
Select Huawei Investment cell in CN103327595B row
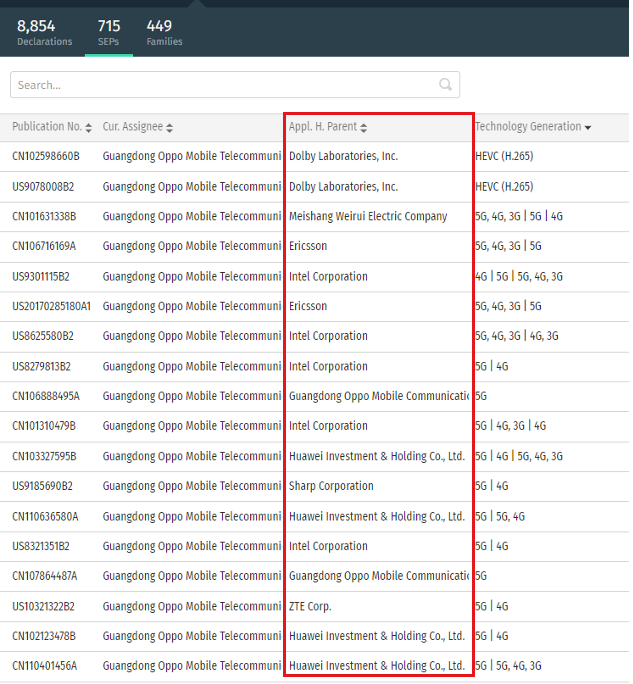tap(377, 456)
